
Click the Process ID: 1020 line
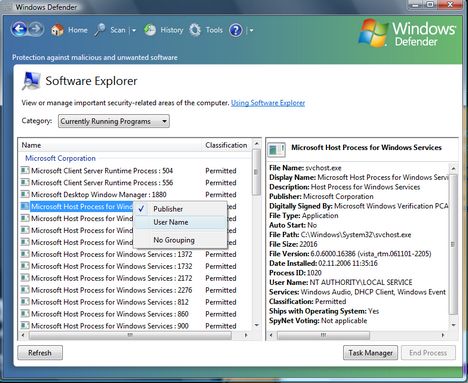[295, 273]
